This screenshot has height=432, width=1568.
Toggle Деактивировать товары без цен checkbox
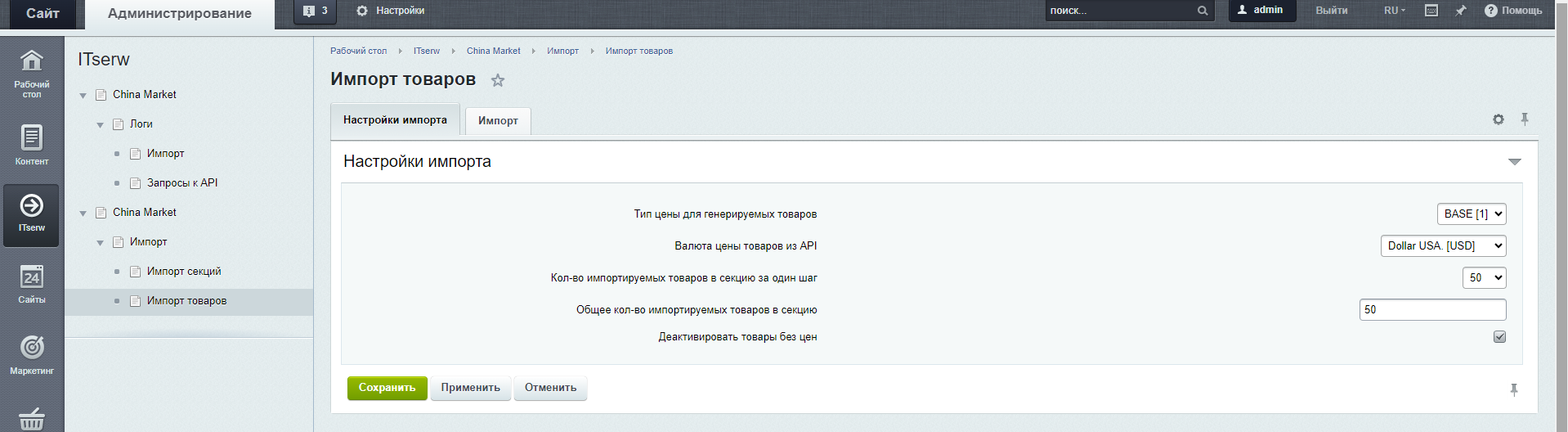(1499, 337)
